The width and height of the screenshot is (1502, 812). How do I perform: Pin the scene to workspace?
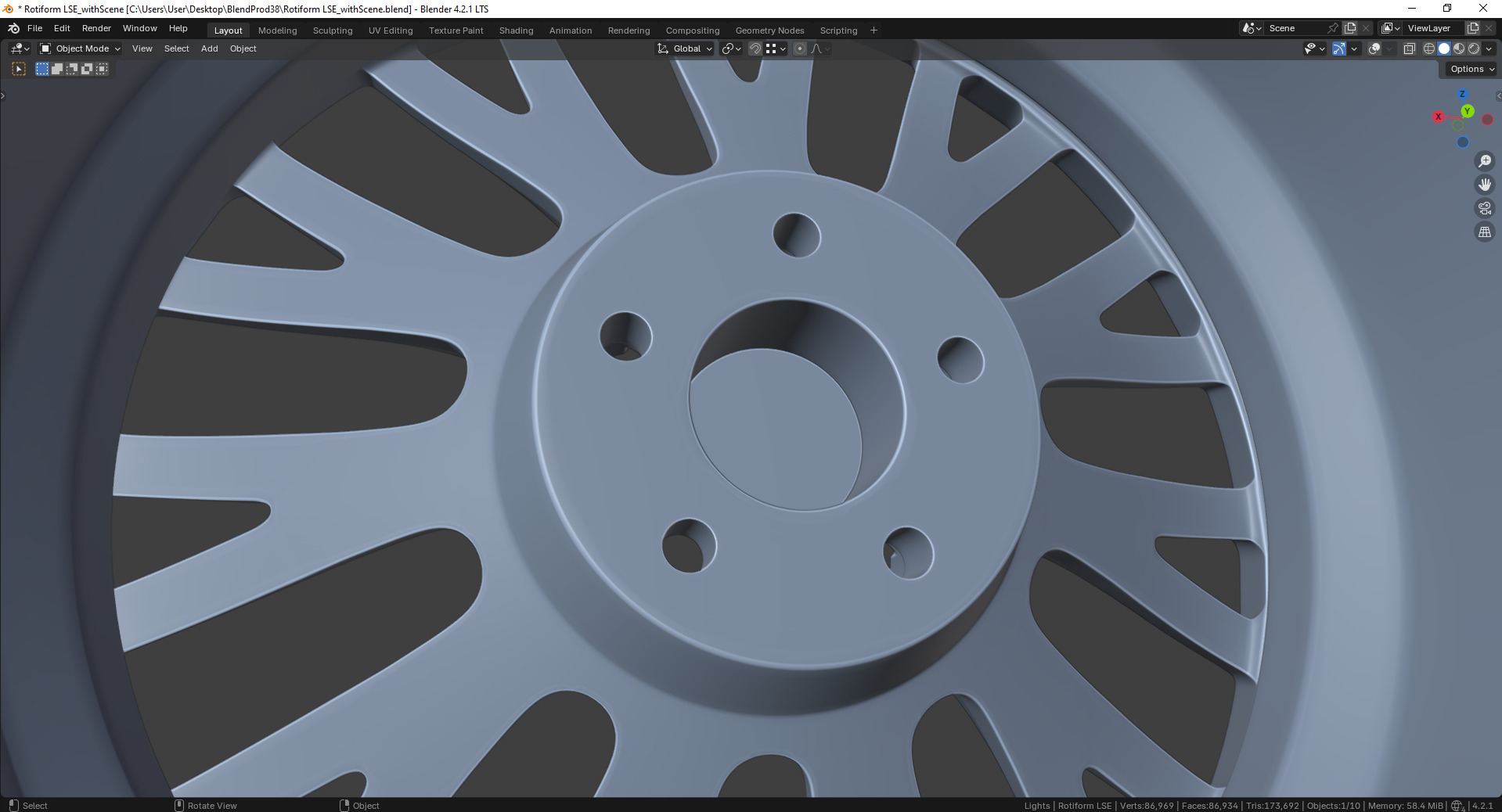point(1333,28)
